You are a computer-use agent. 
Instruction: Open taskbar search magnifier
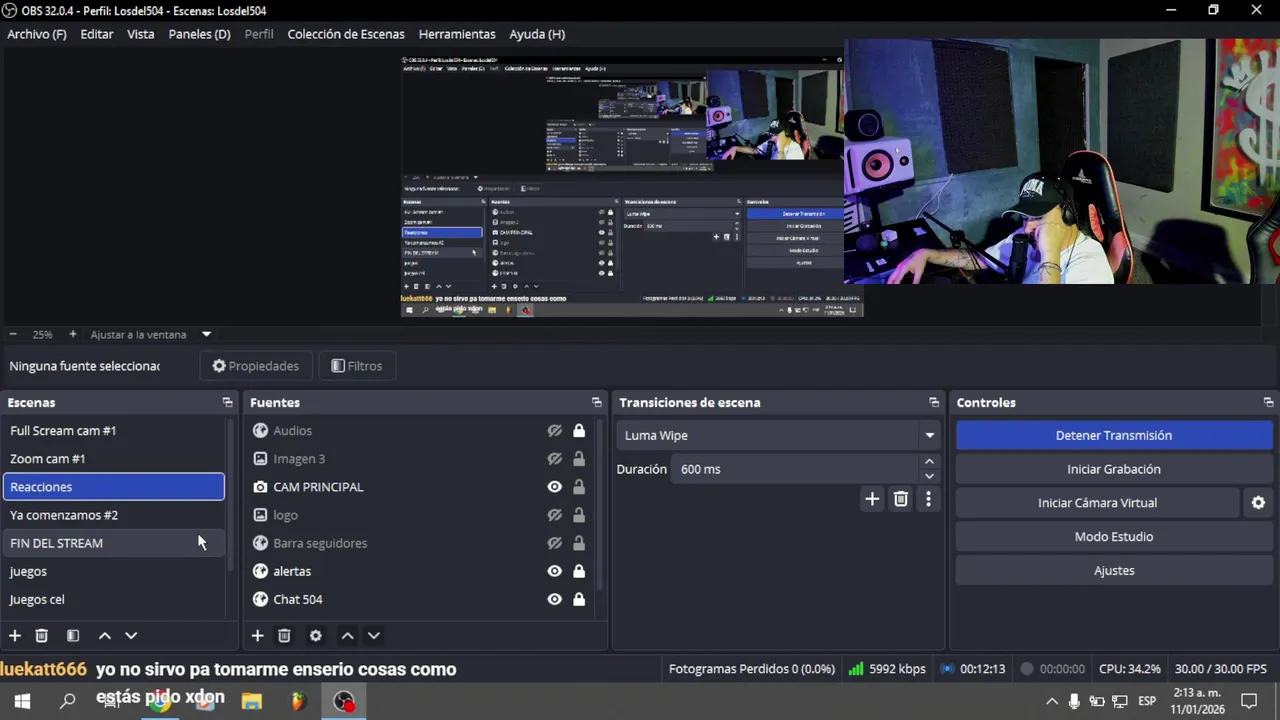point(68,701)
